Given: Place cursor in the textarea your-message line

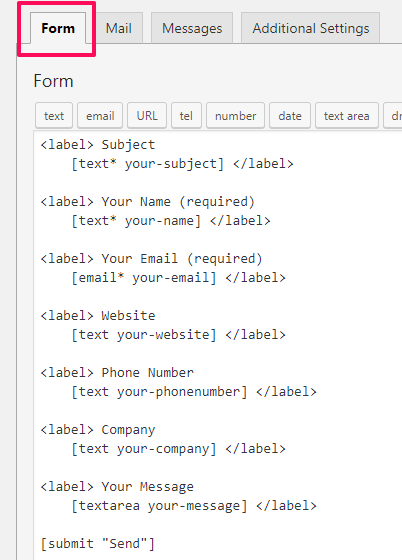Looking at the screenshot, I should [194, 506].
